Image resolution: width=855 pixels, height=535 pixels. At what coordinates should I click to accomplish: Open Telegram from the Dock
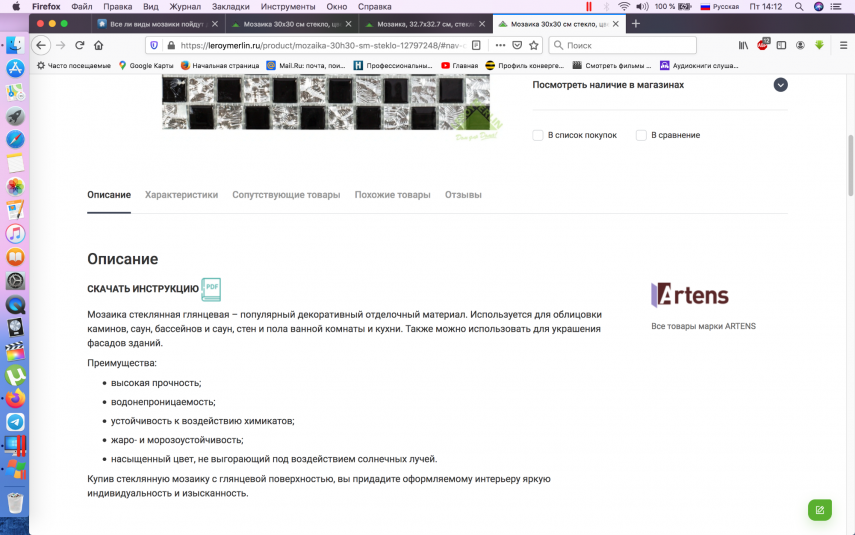[x=15, y=422]
